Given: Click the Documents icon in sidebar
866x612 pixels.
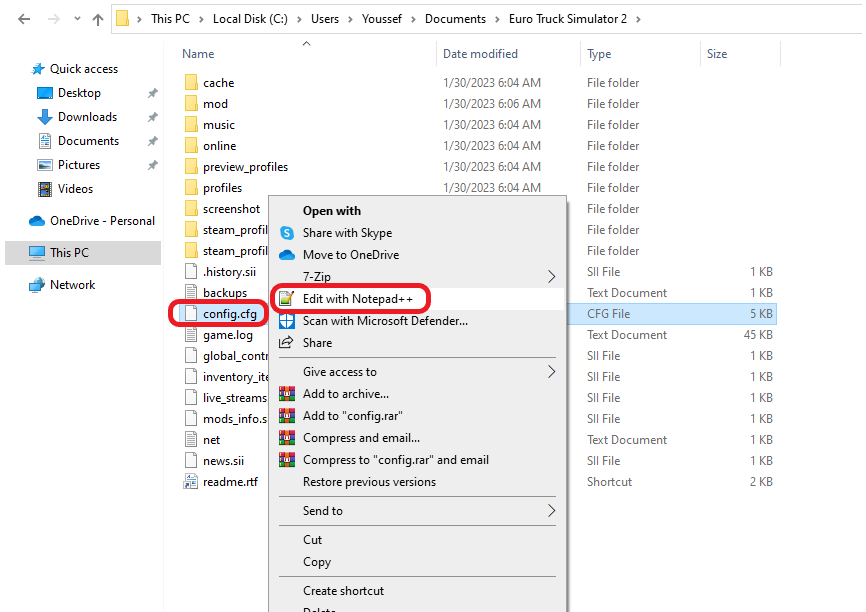Looking at the screenshot, I should [45, 141].
